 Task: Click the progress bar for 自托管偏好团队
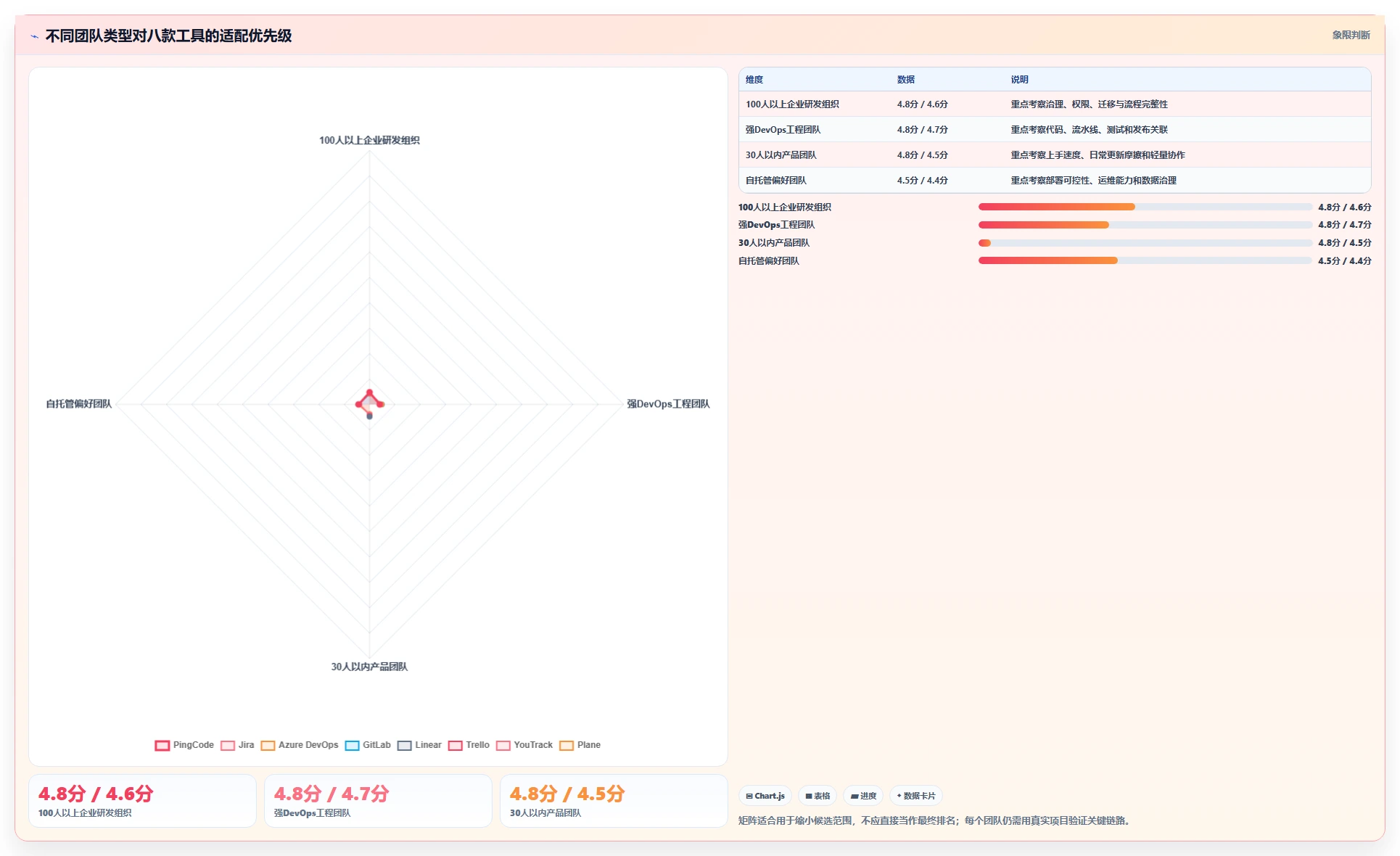point(1145,260)
